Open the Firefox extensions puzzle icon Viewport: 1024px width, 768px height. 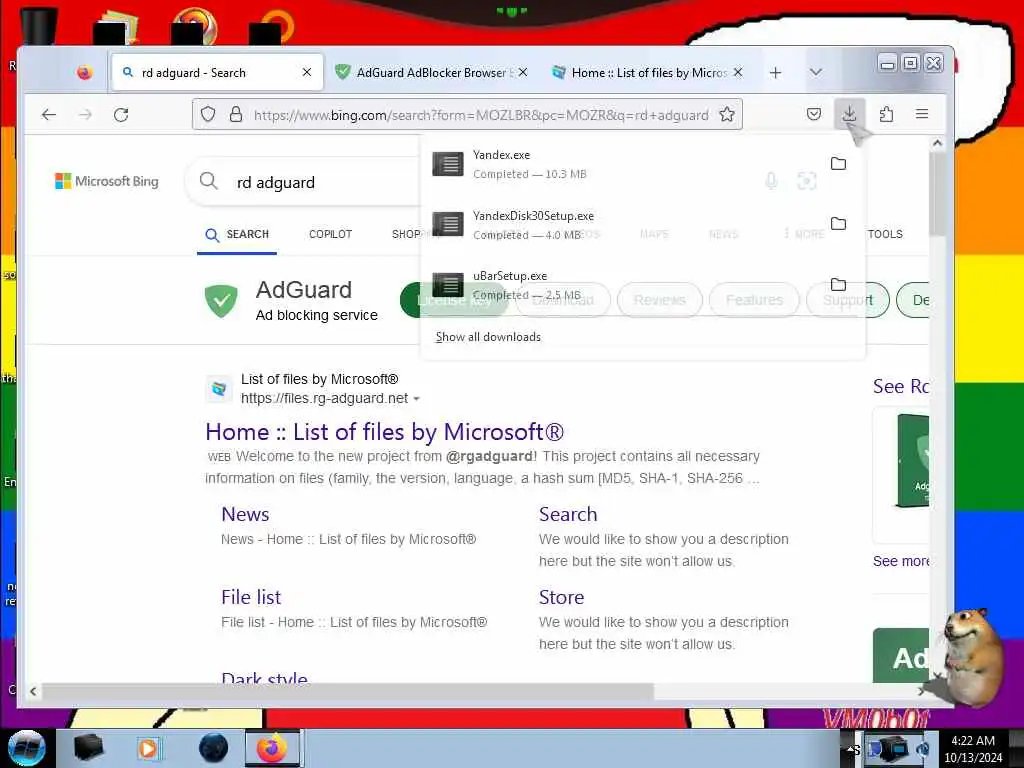click(x=886, y=114)
